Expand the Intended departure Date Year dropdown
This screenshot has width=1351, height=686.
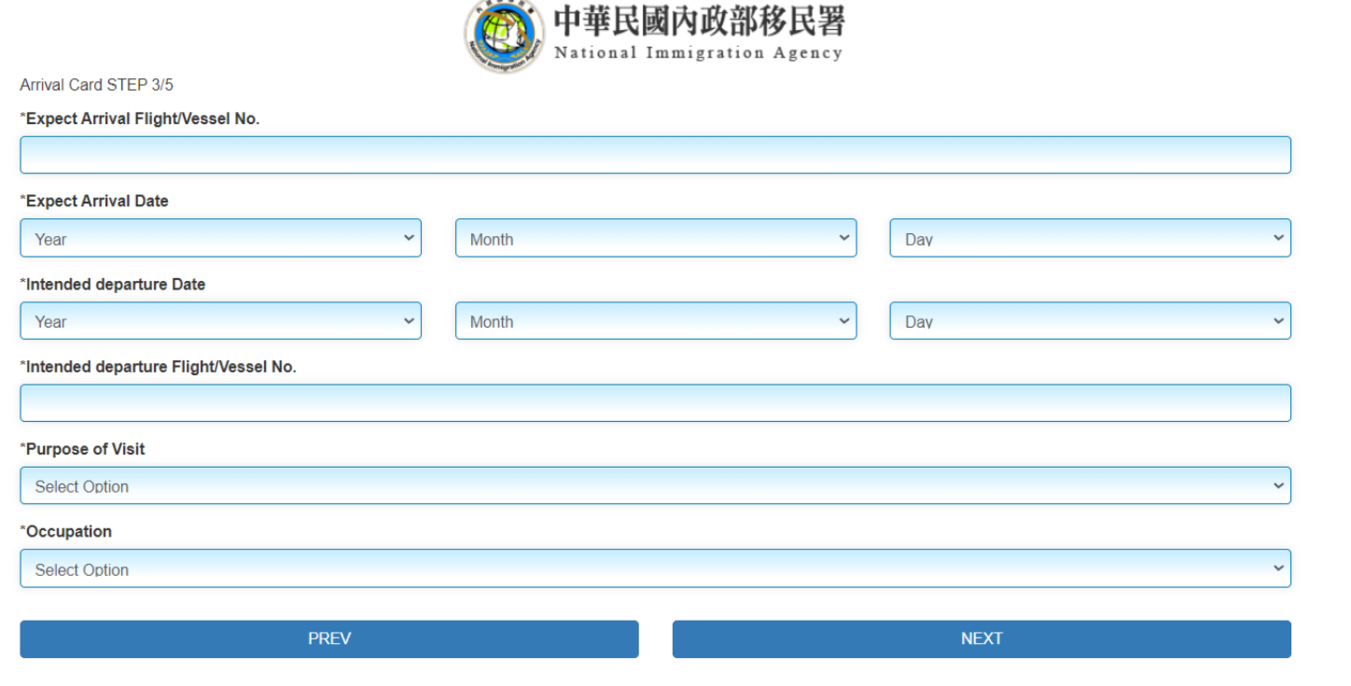coord(221,321)
